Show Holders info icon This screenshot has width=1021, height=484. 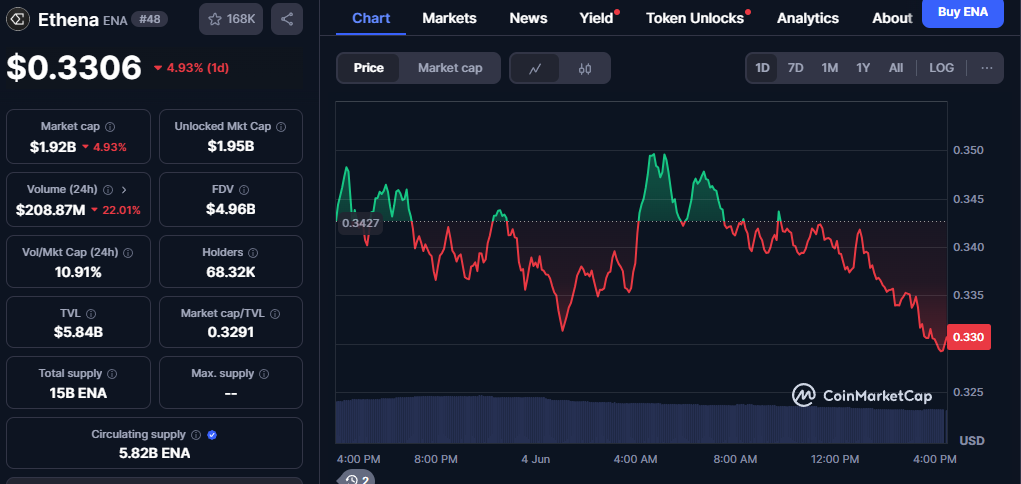253,252
